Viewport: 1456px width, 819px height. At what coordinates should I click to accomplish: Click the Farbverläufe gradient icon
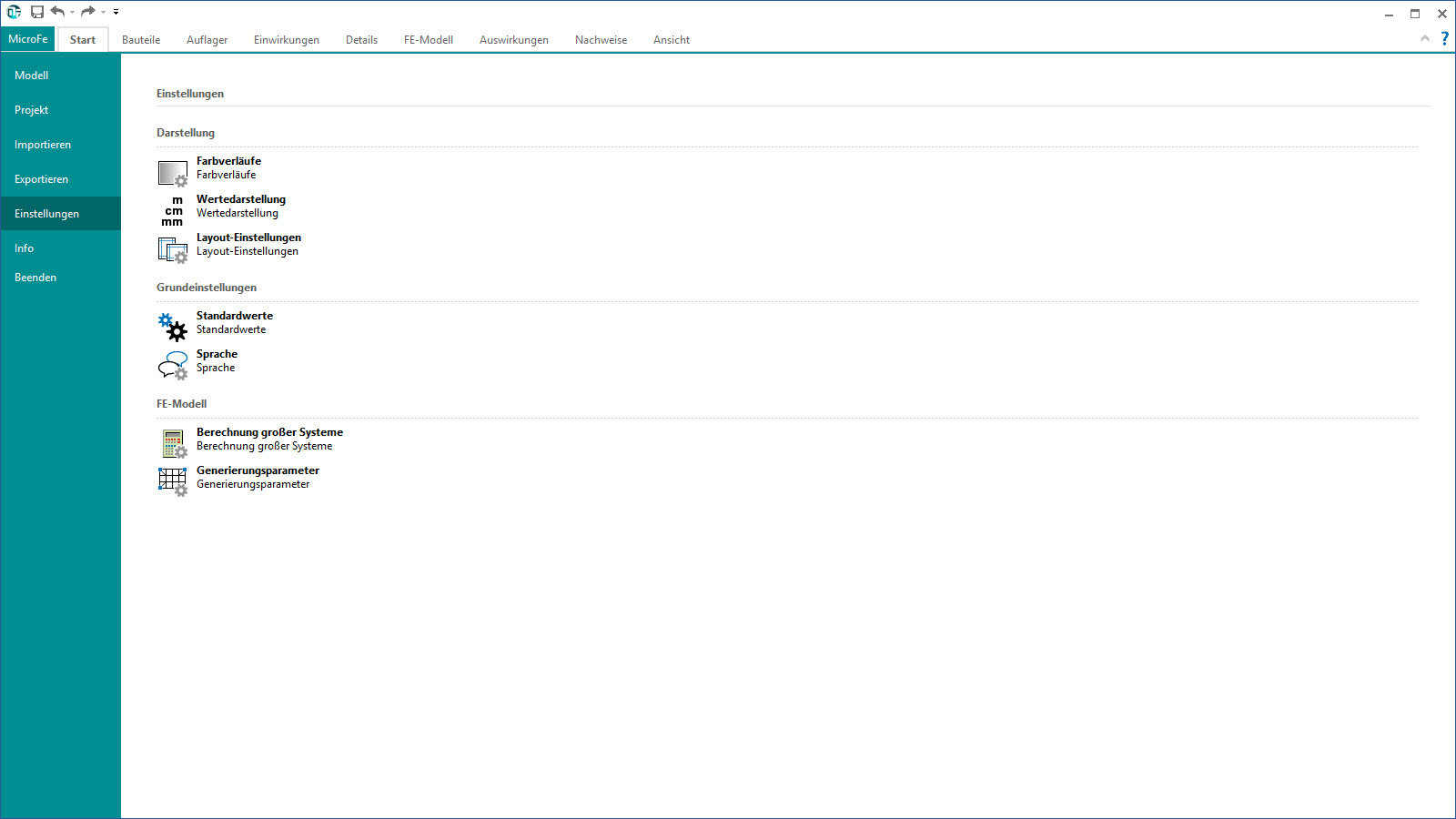pos(173,173)
